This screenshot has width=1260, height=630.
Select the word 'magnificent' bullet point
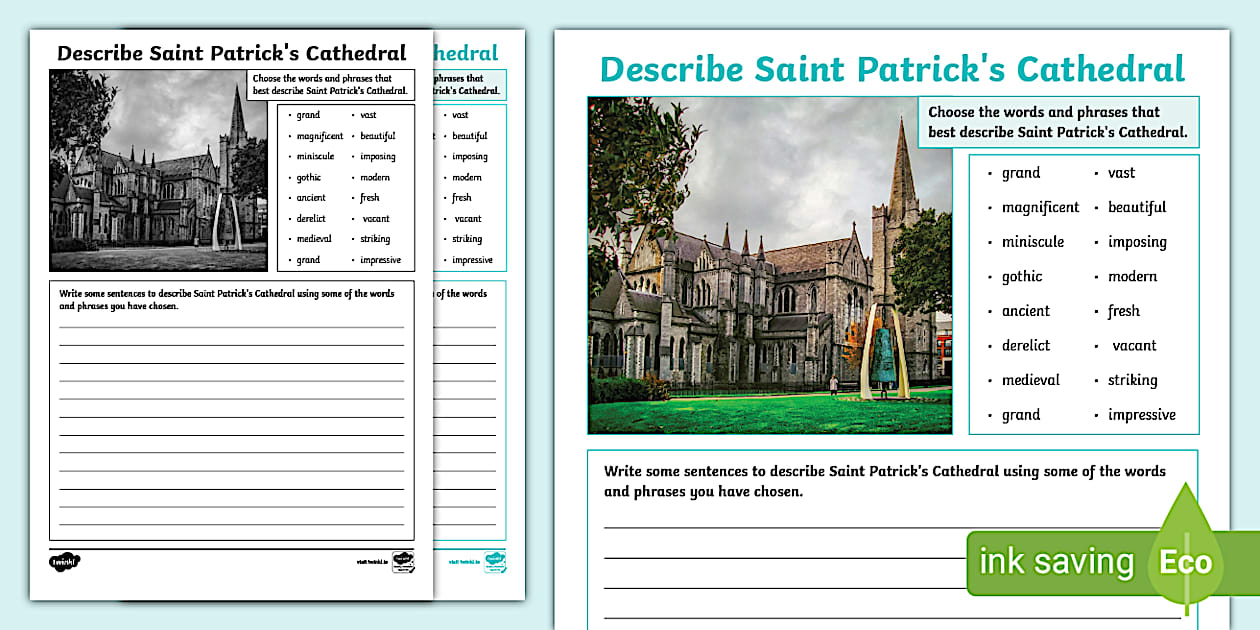coord(1040,207)
